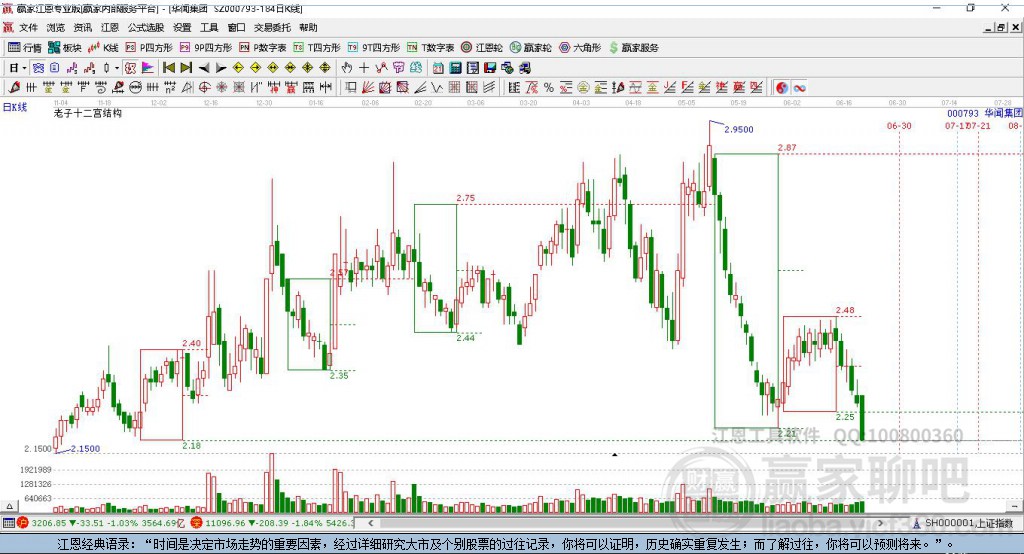Restore the inner document window button
This screenshot has width=1024, height=554.
1001,27
